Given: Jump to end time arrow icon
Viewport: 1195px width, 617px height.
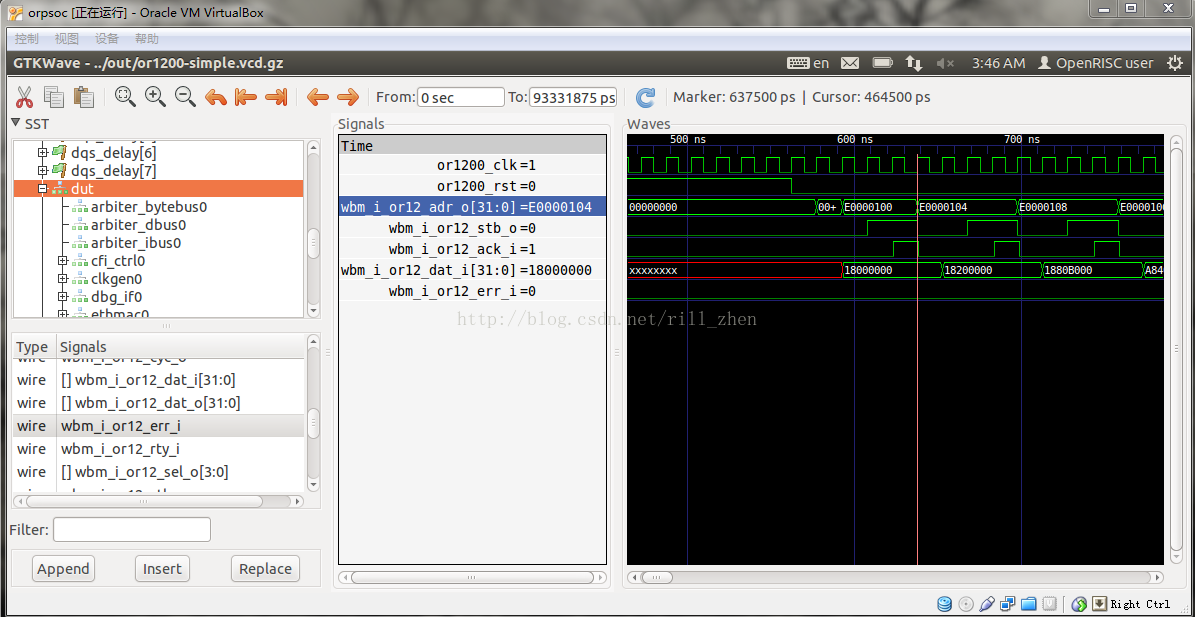Looking at the screenshot, I should (275, 97).
